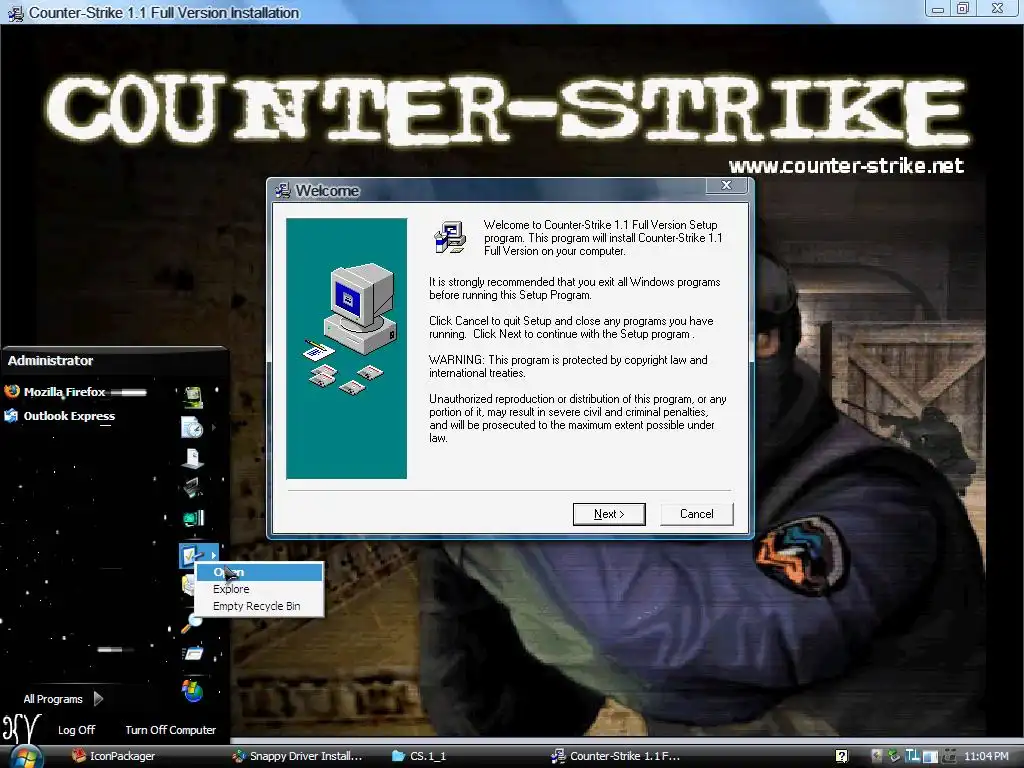The height and width of the screenshot is (768, 1024).
Task: Click the white window tray icon
Action: click(x=930, y=756)
